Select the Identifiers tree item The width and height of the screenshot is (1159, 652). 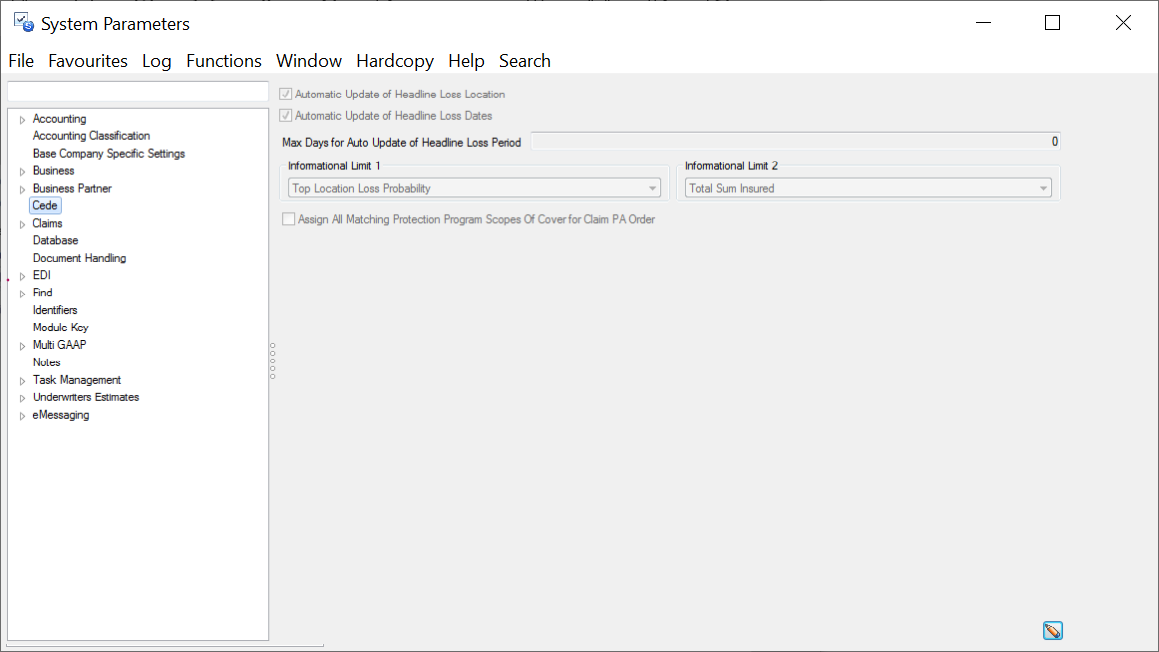[x=55, y=310]
